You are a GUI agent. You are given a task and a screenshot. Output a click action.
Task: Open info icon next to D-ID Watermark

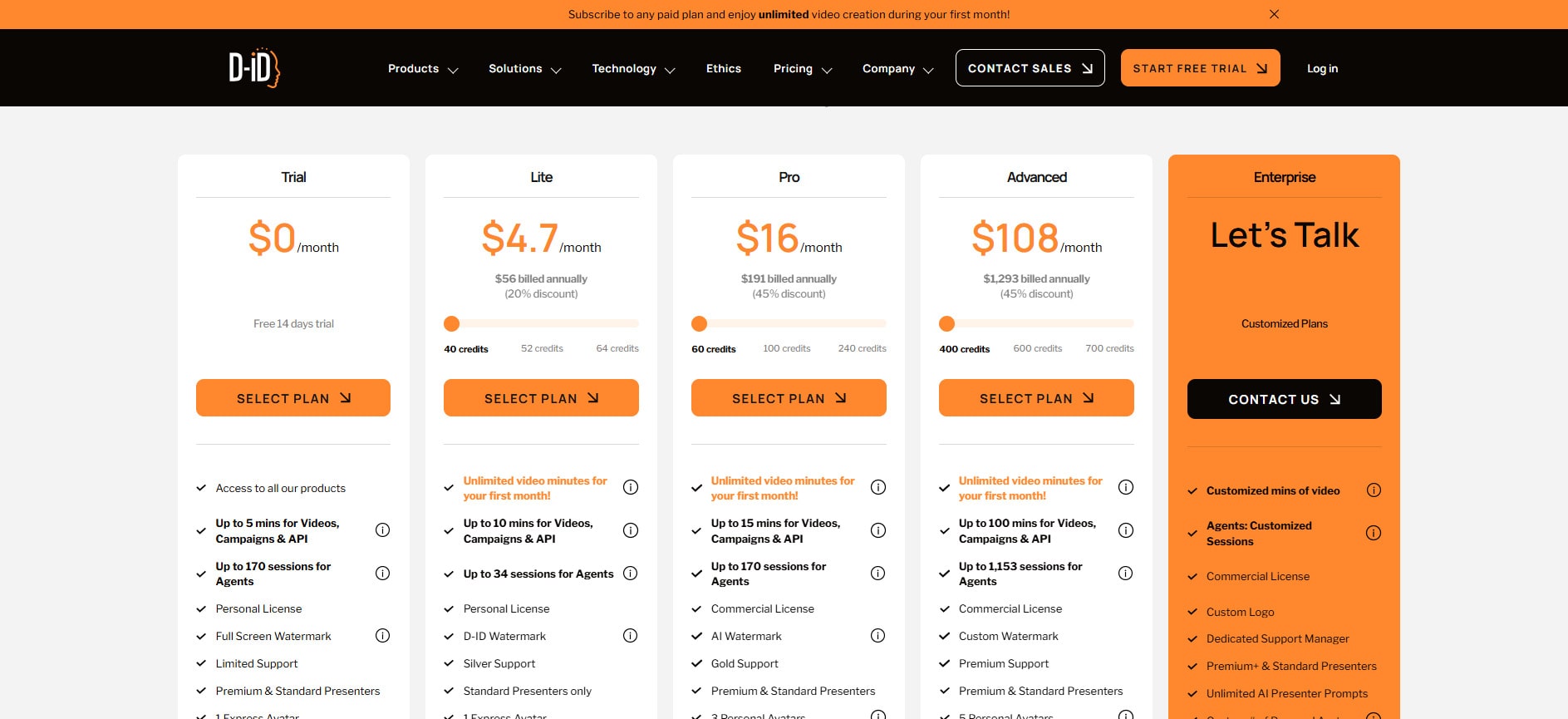(631, 636)
